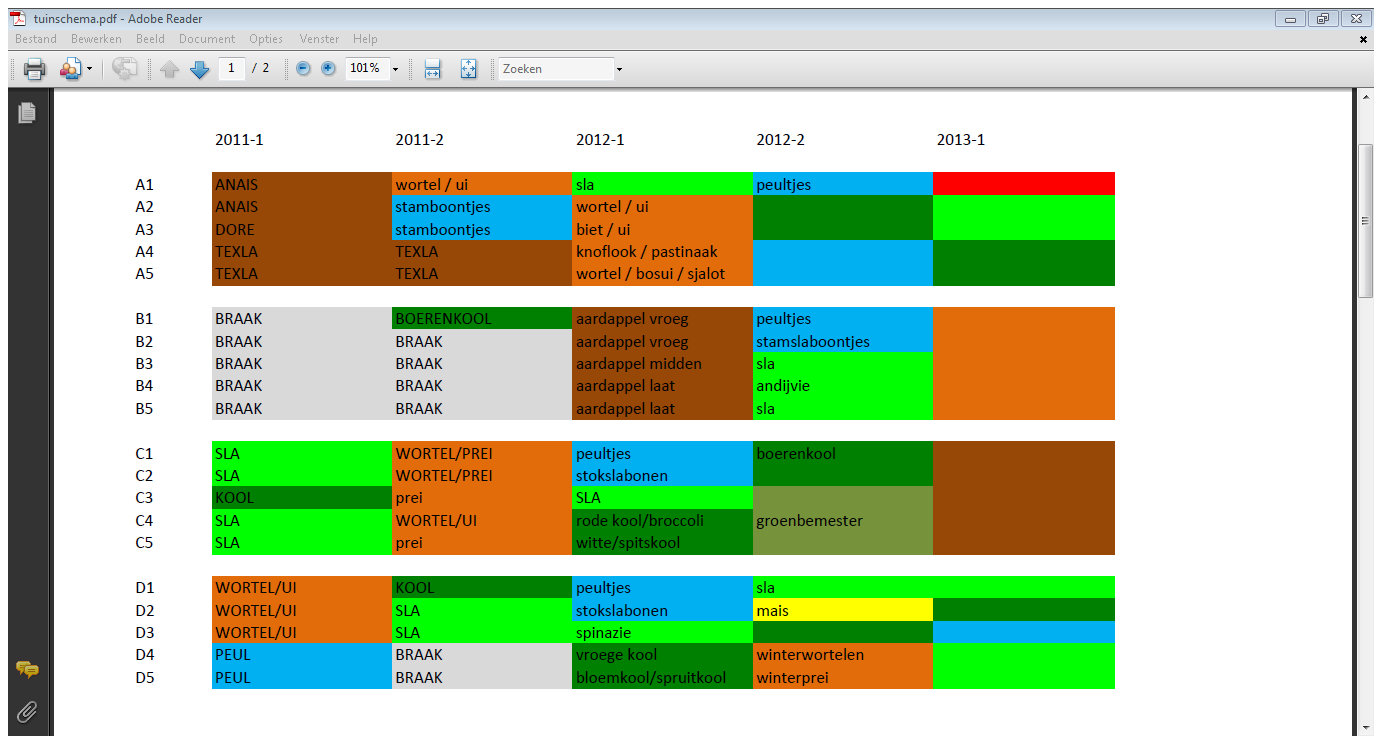The width and height of the screenshot is (1382, 744).
Task: Click the page number input field
Action: pos(232,69)
